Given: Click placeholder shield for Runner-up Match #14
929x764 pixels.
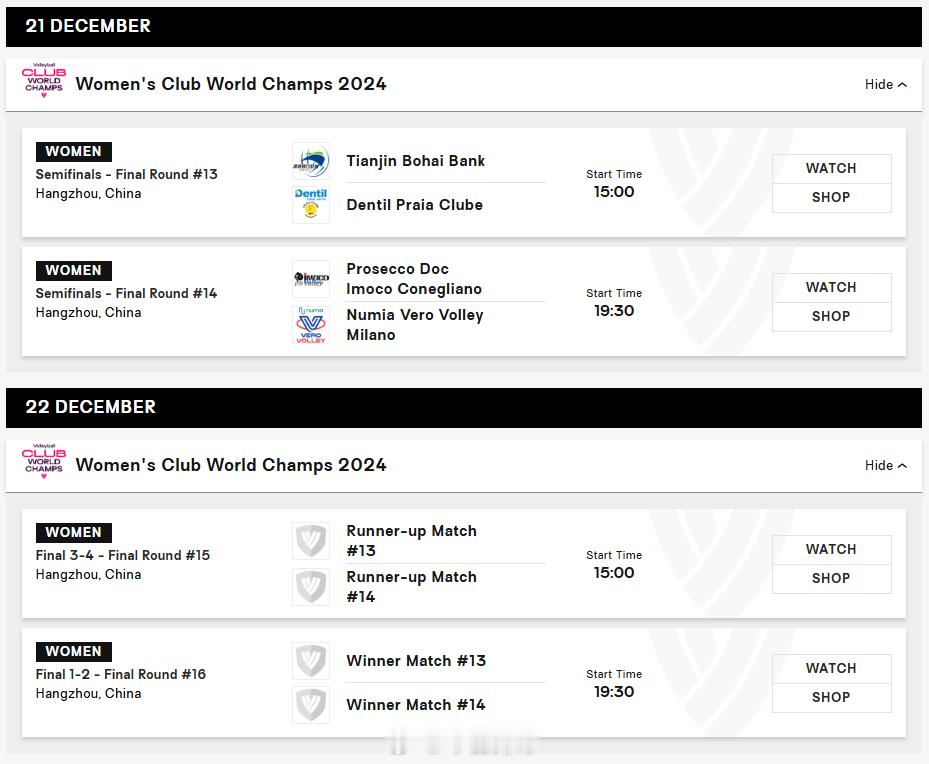Looking at the screenshot, I should tap(310, 587).
